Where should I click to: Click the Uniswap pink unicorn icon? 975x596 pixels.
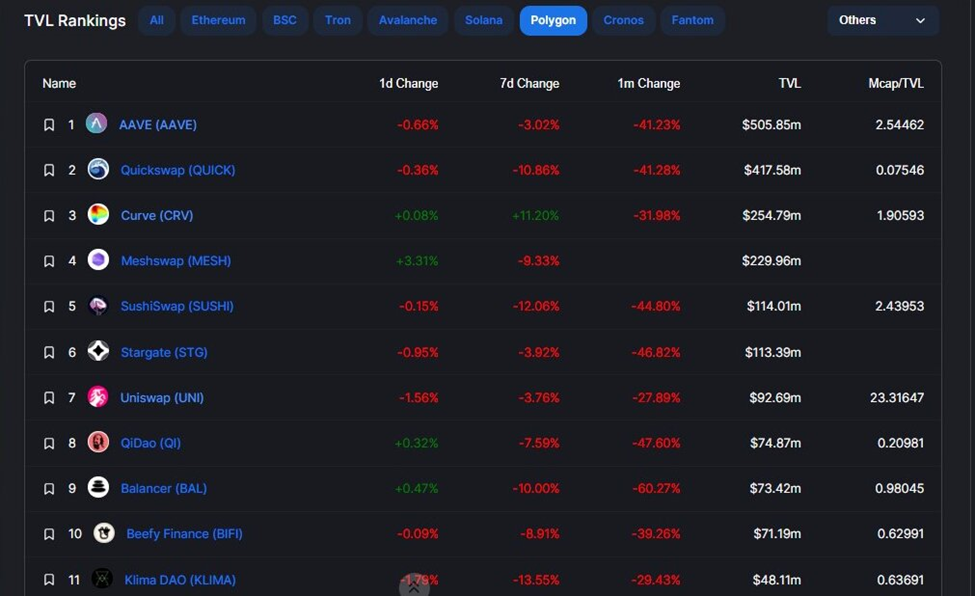click(x=98, y=397)
